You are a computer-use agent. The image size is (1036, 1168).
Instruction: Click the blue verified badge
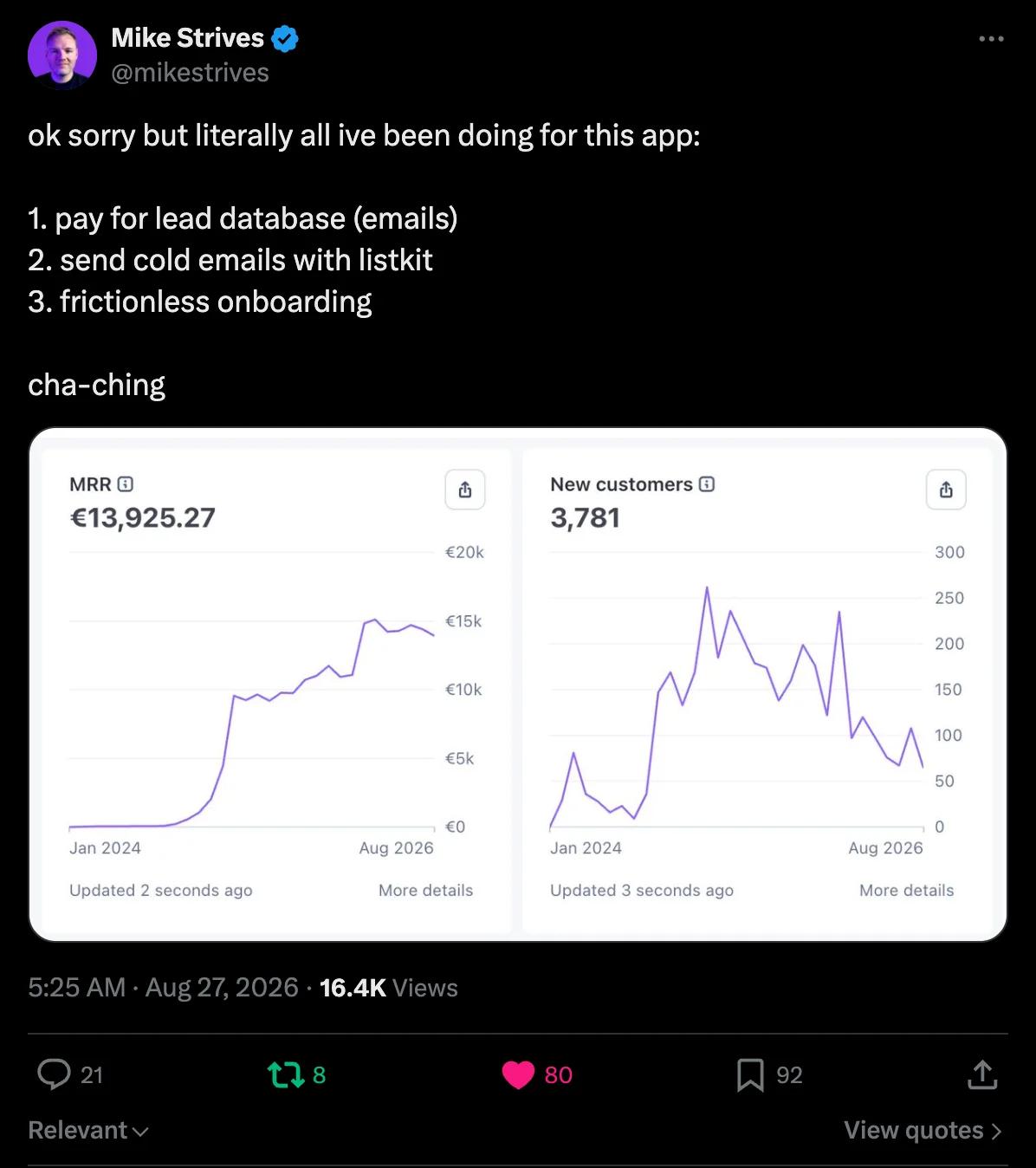point(285,38)
